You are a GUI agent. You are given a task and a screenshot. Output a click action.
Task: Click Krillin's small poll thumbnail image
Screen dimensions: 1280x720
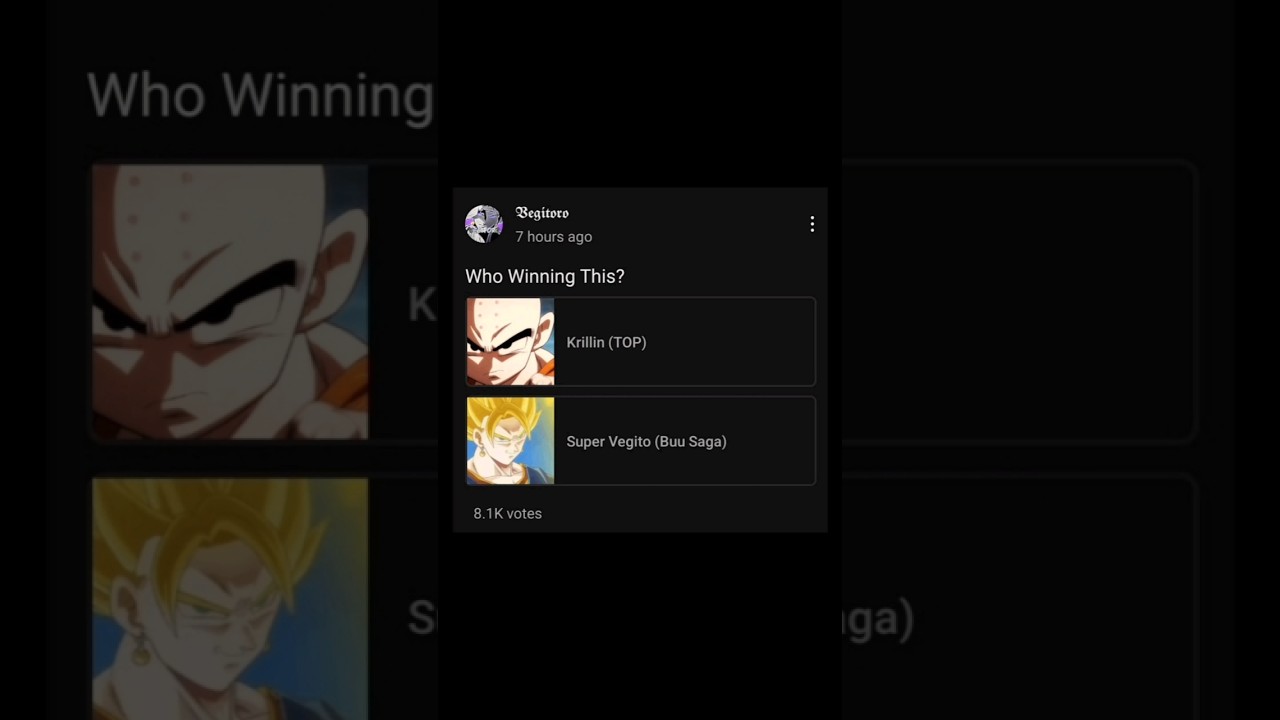[x=510, y=342]
